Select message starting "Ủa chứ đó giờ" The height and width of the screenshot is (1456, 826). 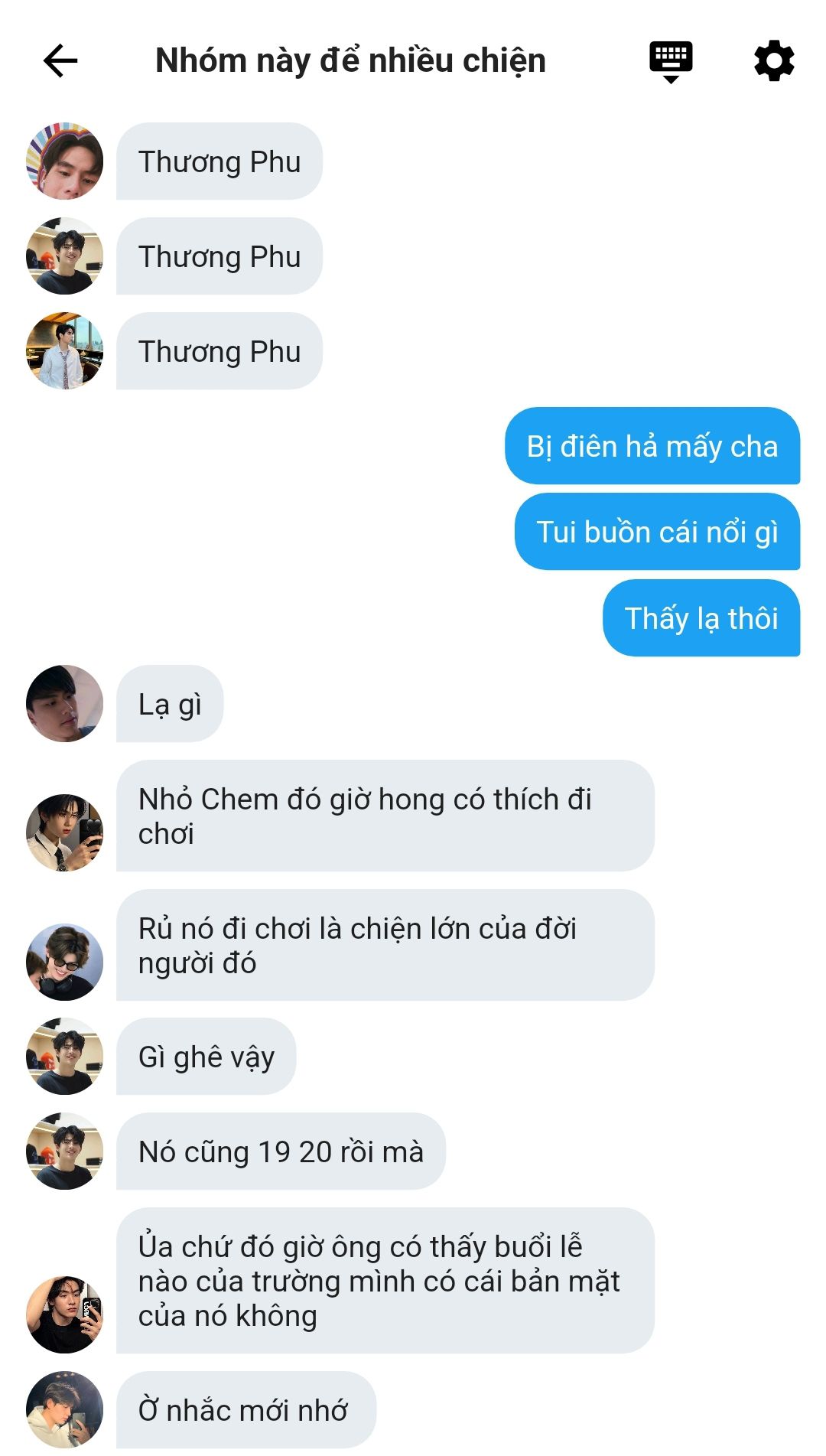pos(385,1281)
